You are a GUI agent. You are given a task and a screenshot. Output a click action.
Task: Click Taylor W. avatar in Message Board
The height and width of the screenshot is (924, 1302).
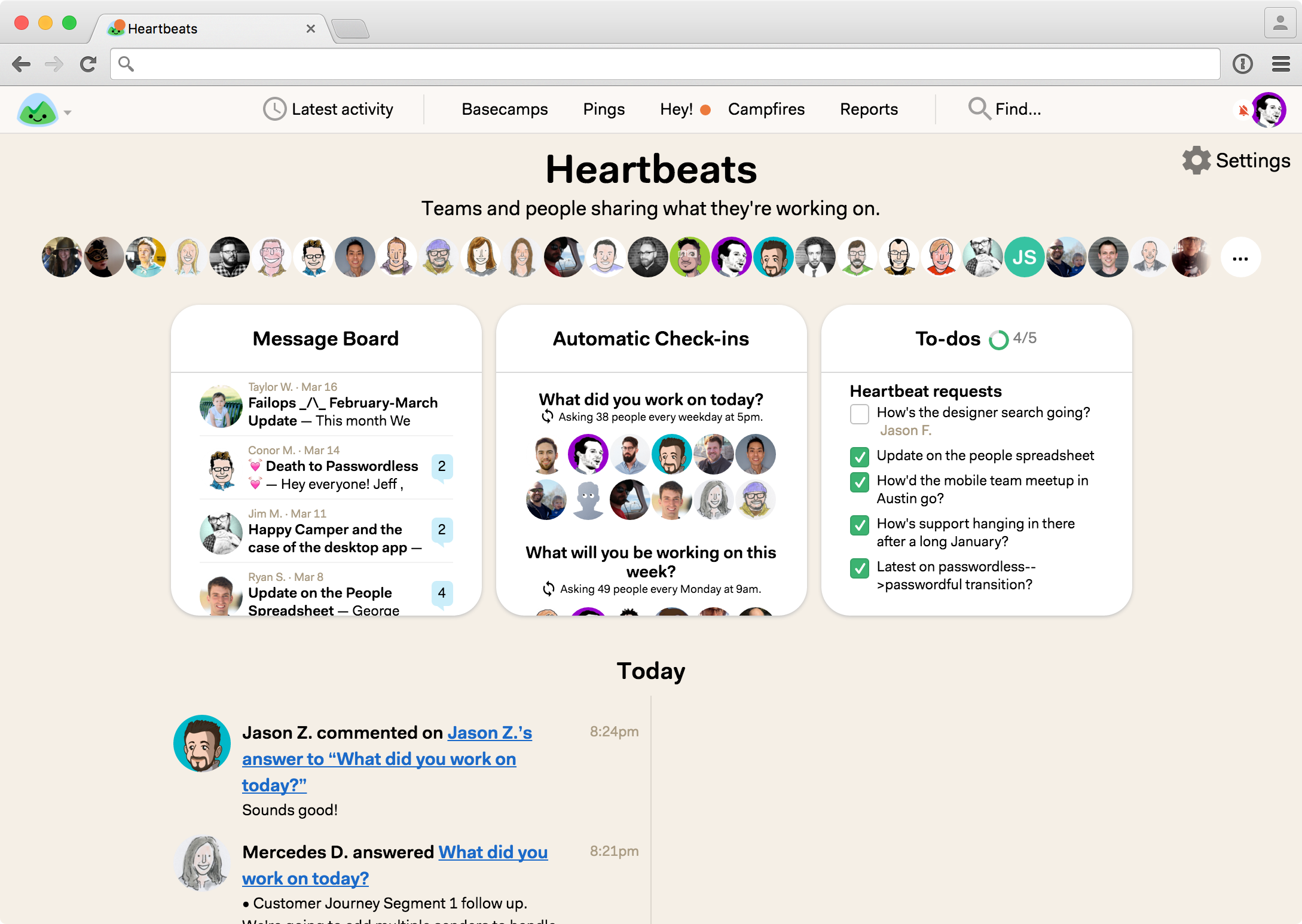coord(221,407)
